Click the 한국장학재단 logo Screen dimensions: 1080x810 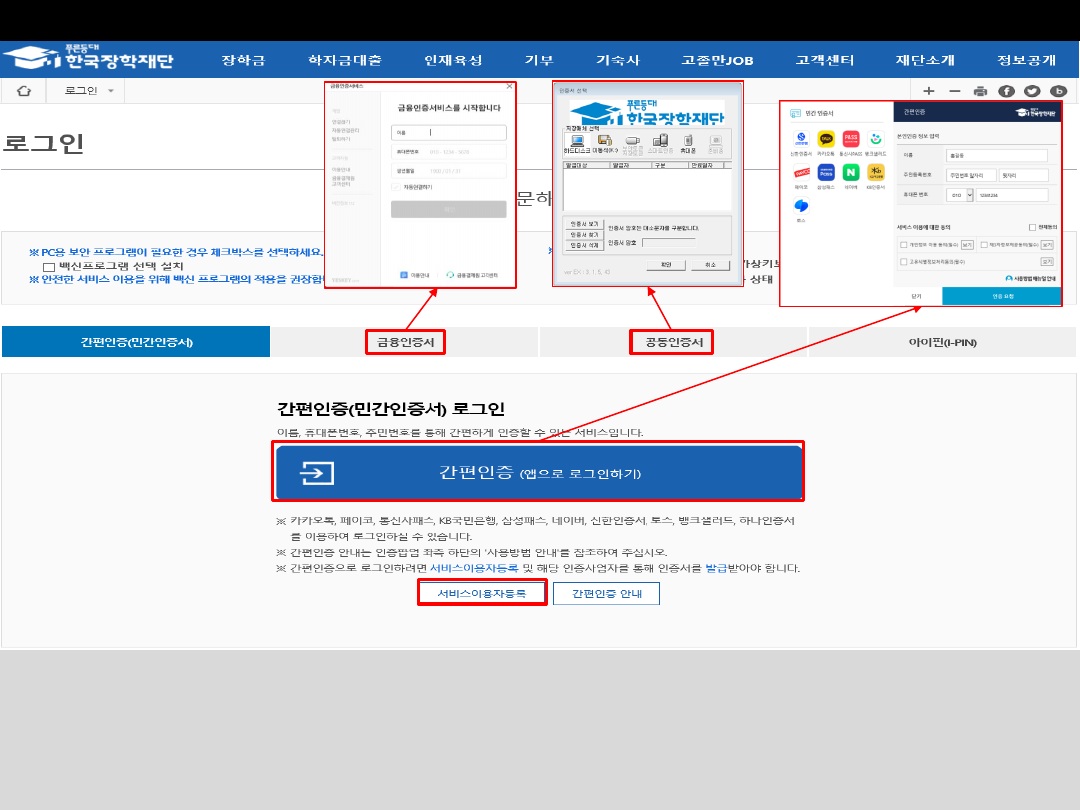tap(88, 58)
